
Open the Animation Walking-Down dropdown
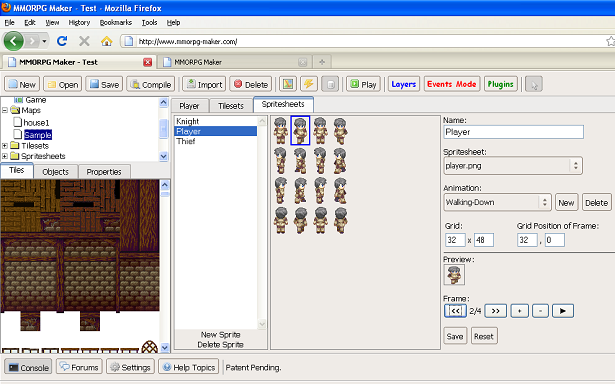click(497, 202)
